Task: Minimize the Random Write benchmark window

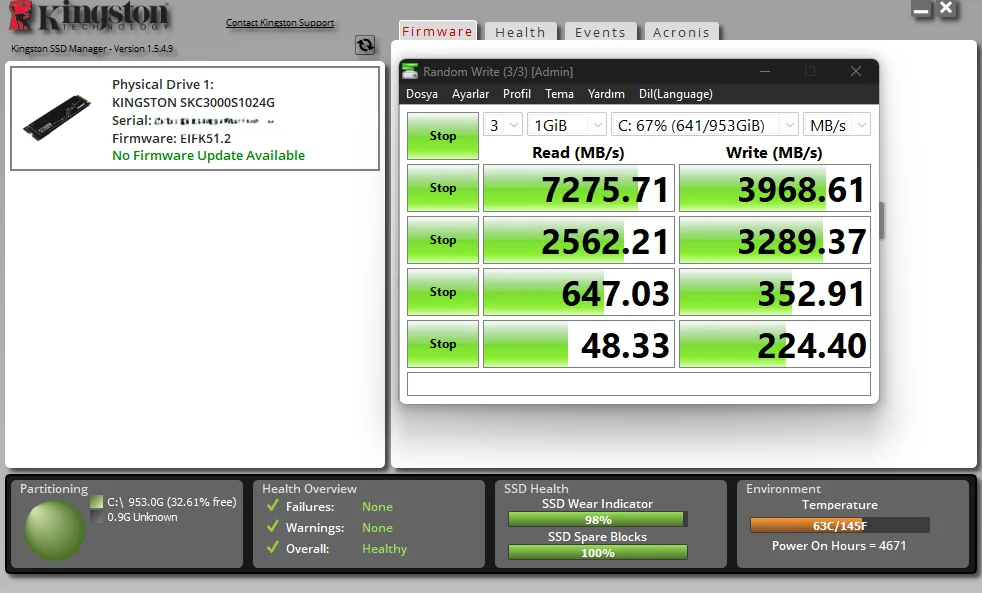Action: pos(765,71)
